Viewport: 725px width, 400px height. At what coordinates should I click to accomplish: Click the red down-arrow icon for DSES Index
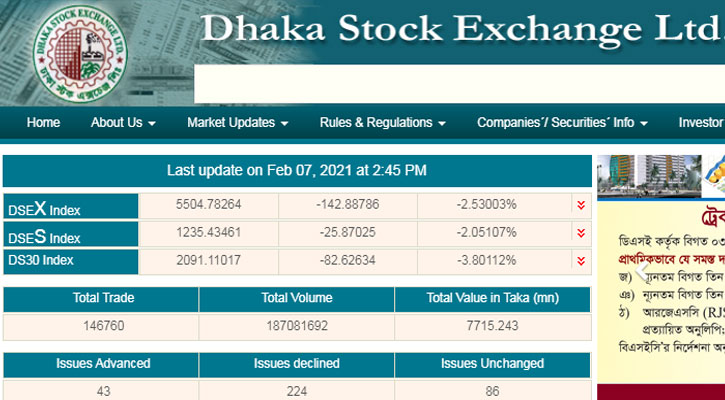(x=580, y=233)
